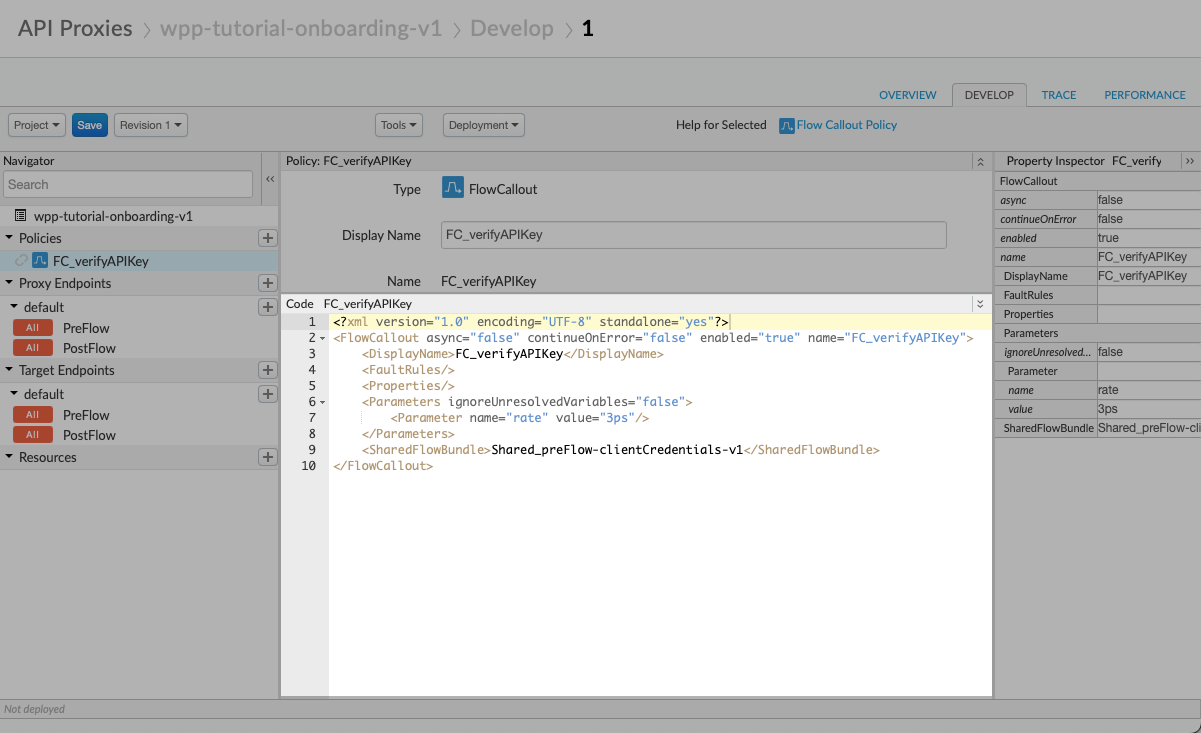Collapse the Property Inspector panel
This screenshot has height=733, width=1201.
pos(1189,161)
